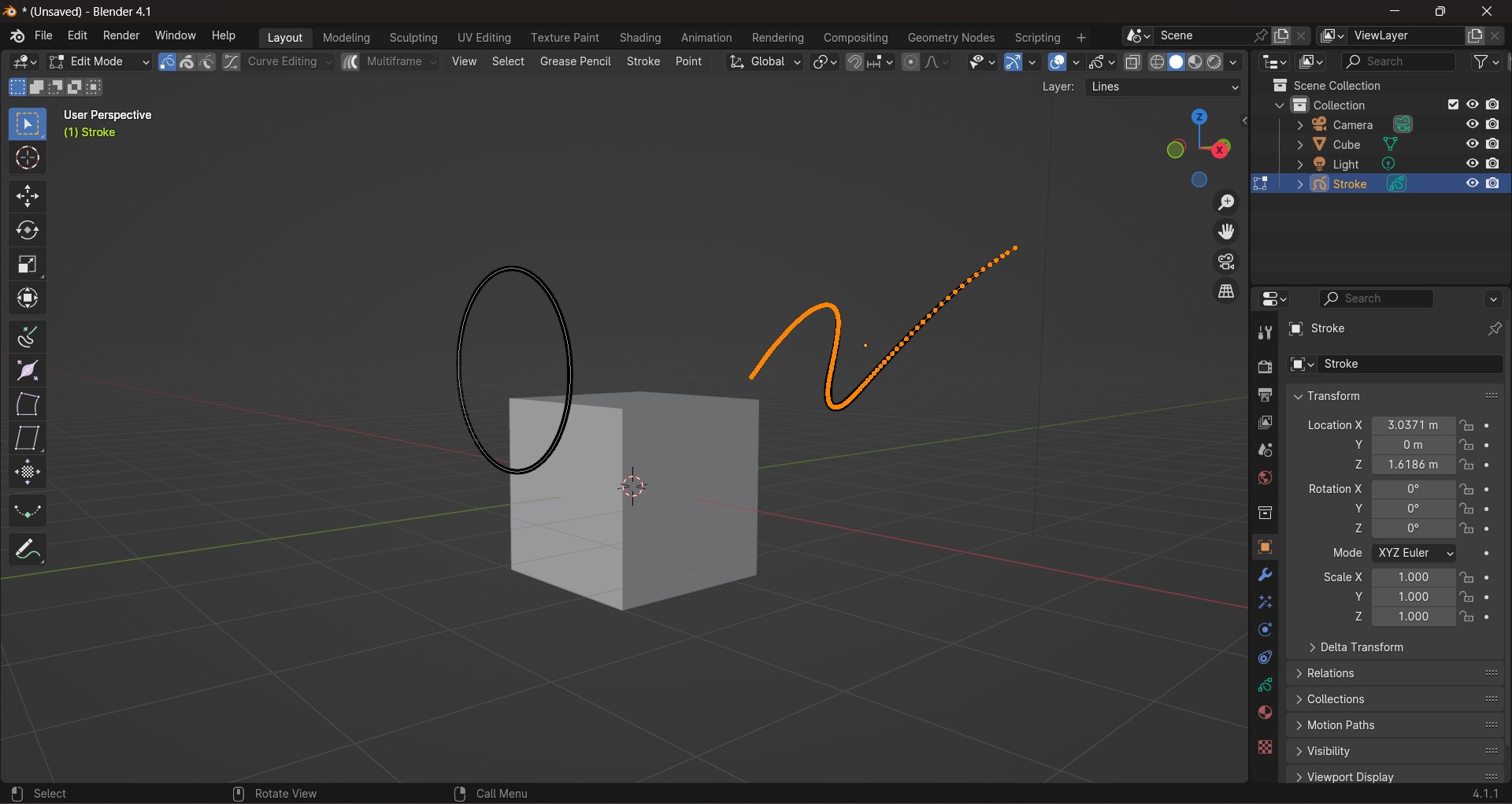1512x804 pixels.
Task: Open the World properties tab
Action: click(1266, 478)
